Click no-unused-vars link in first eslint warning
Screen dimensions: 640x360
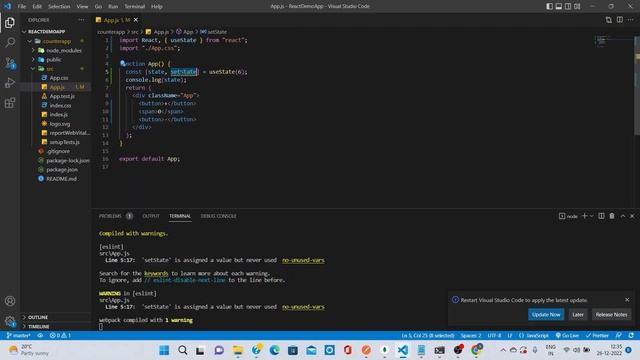(x=303, y=260)
